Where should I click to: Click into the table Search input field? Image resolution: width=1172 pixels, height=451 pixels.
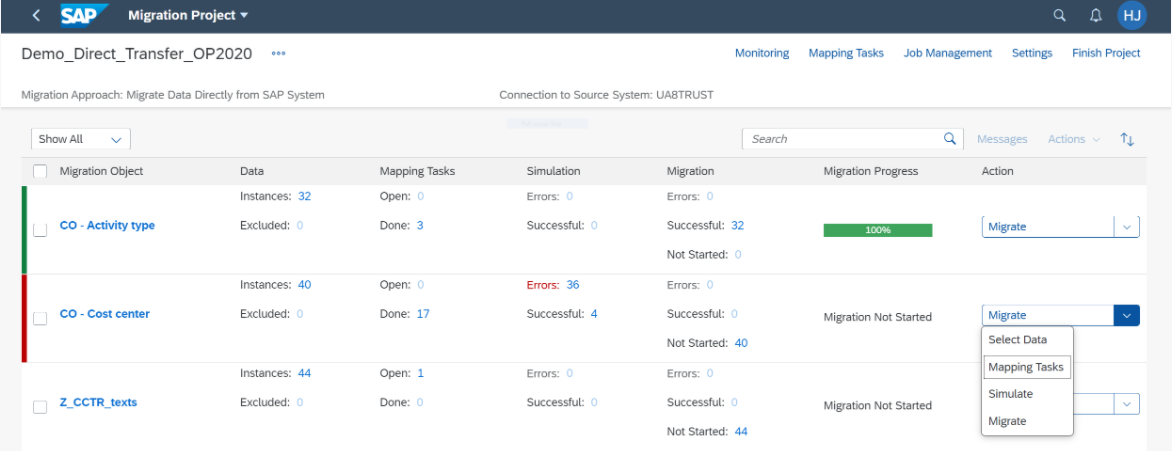(840, 139)
